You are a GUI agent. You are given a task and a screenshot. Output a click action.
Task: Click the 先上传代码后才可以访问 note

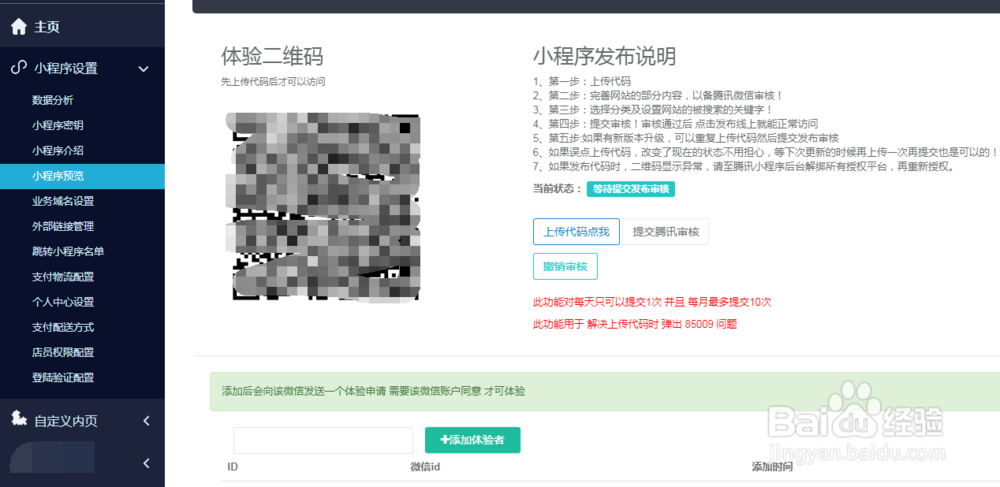273,82
